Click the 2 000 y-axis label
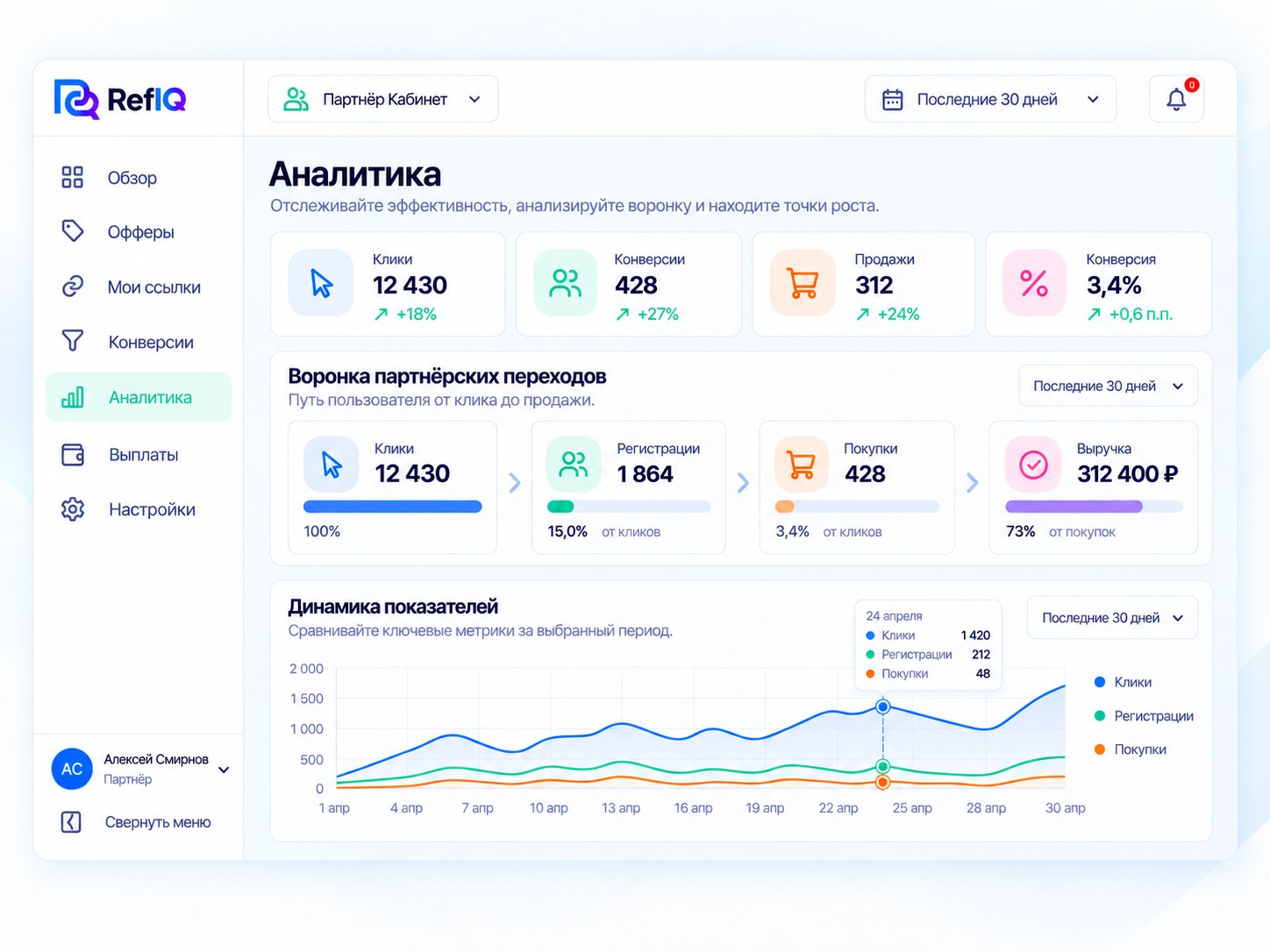 click(x=306, y=669)
